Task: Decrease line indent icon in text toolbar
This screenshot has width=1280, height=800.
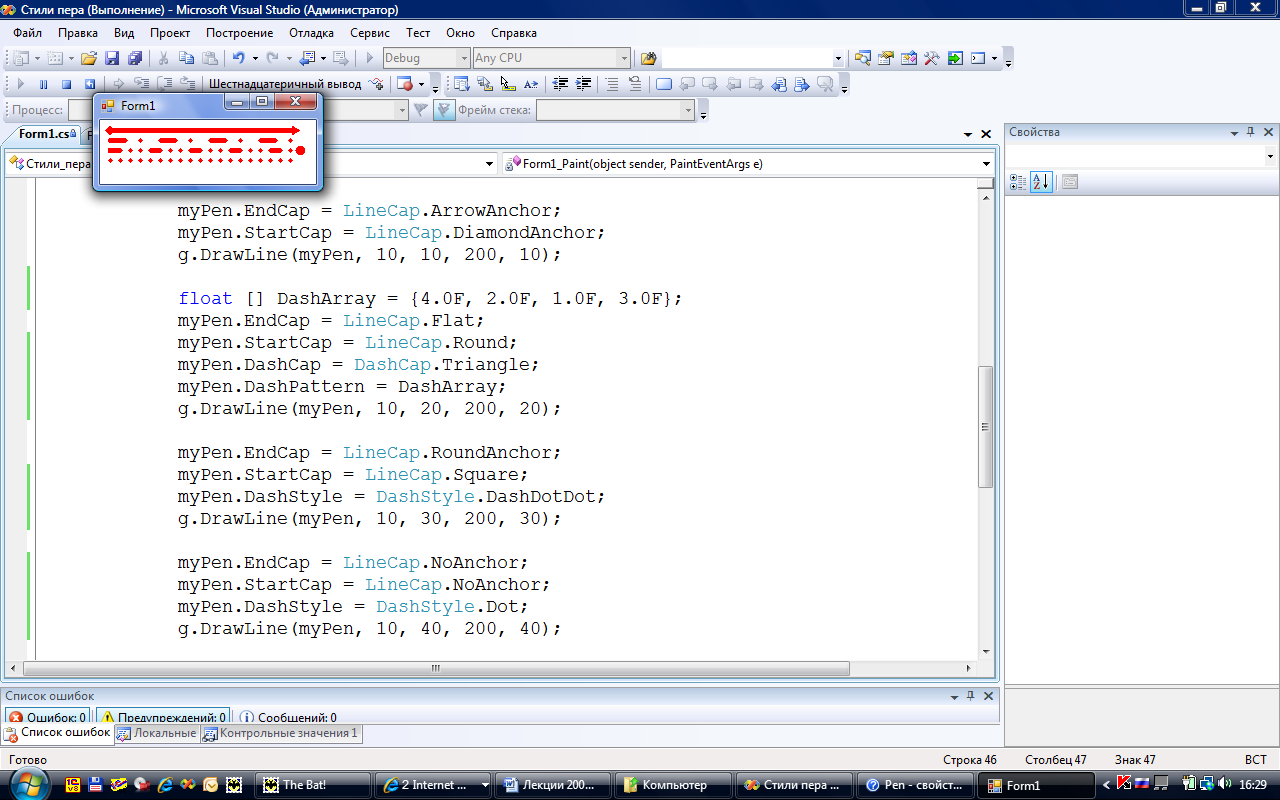Action: coord(559,84)
